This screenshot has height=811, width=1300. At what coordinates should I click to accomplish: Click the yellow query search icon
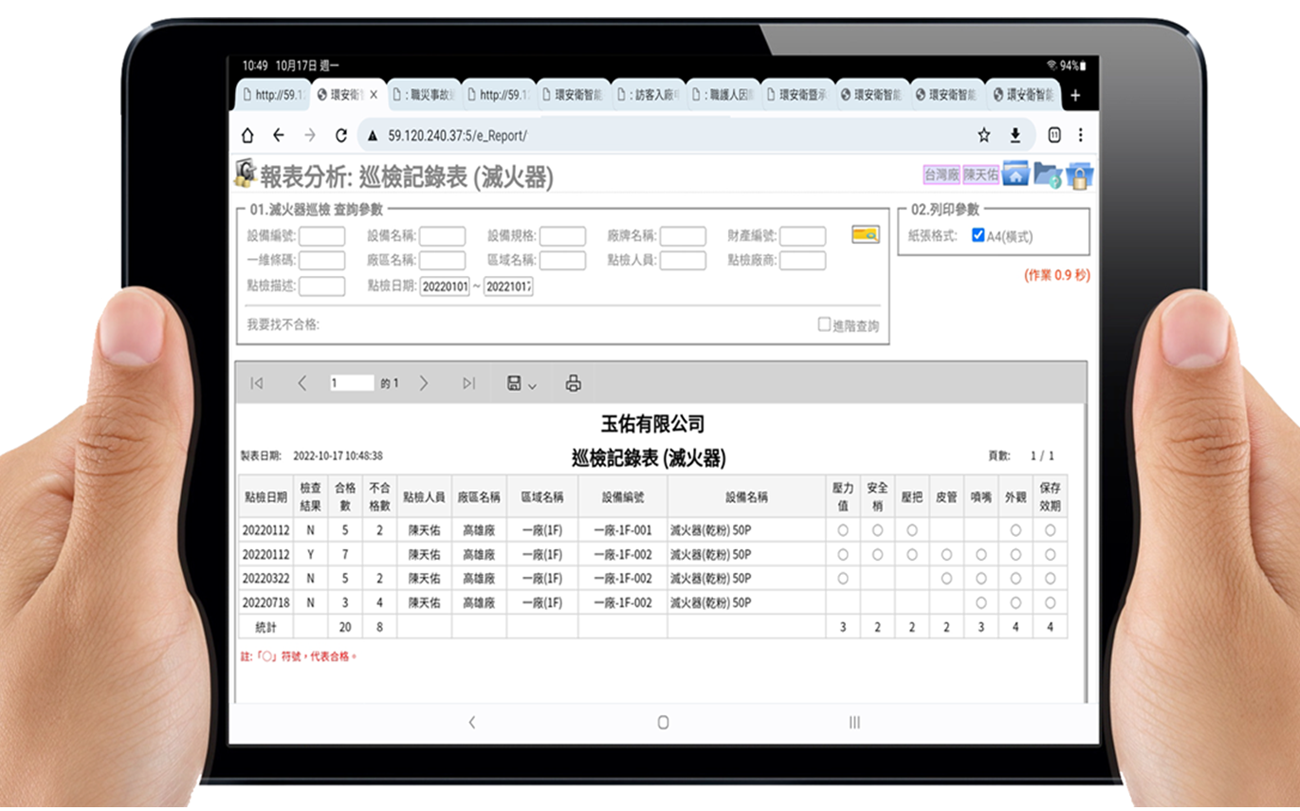(865, 235)
